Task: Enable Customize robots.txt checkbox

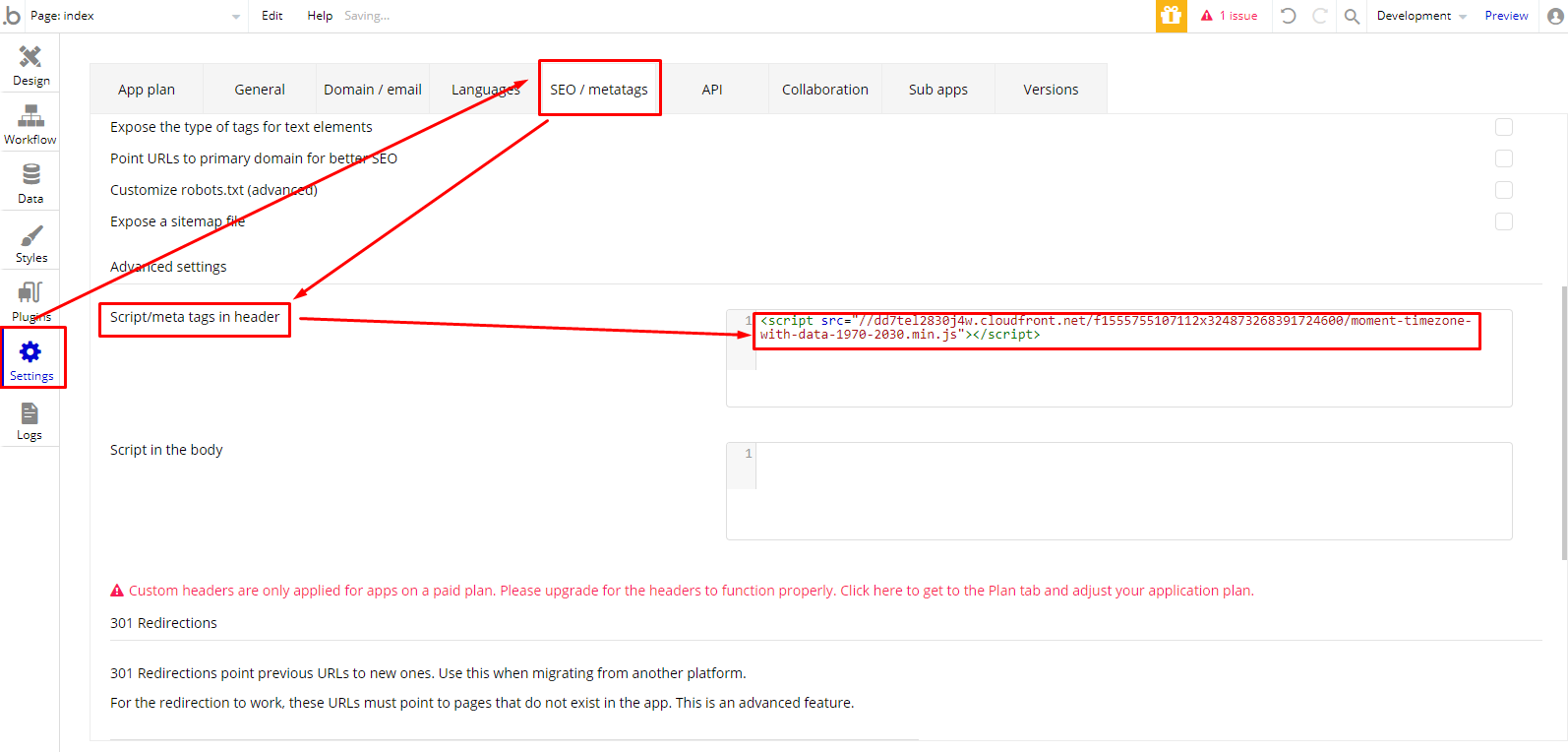Action: click(x=1504, y=190)
